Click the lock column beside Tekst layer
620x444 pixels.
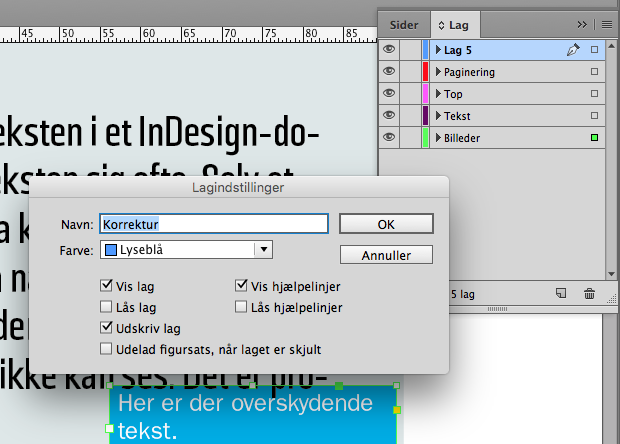409,116
